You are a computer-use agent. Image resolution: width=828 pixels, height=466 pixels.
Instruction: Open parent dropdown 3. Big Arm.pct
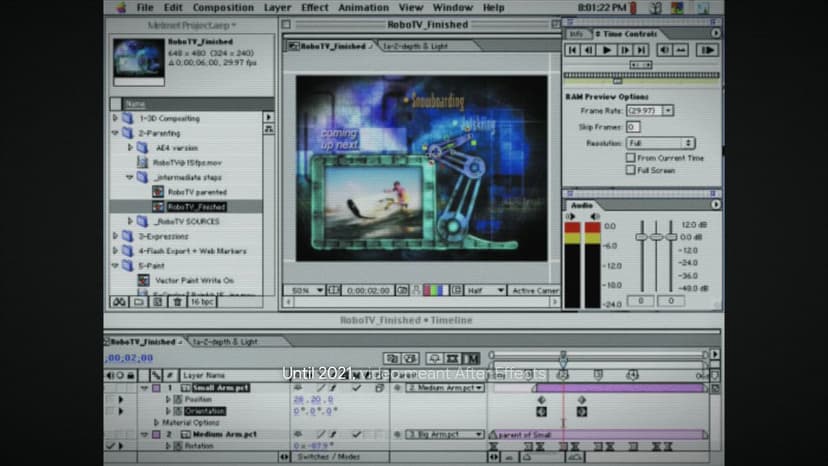[x=444, y=434]
